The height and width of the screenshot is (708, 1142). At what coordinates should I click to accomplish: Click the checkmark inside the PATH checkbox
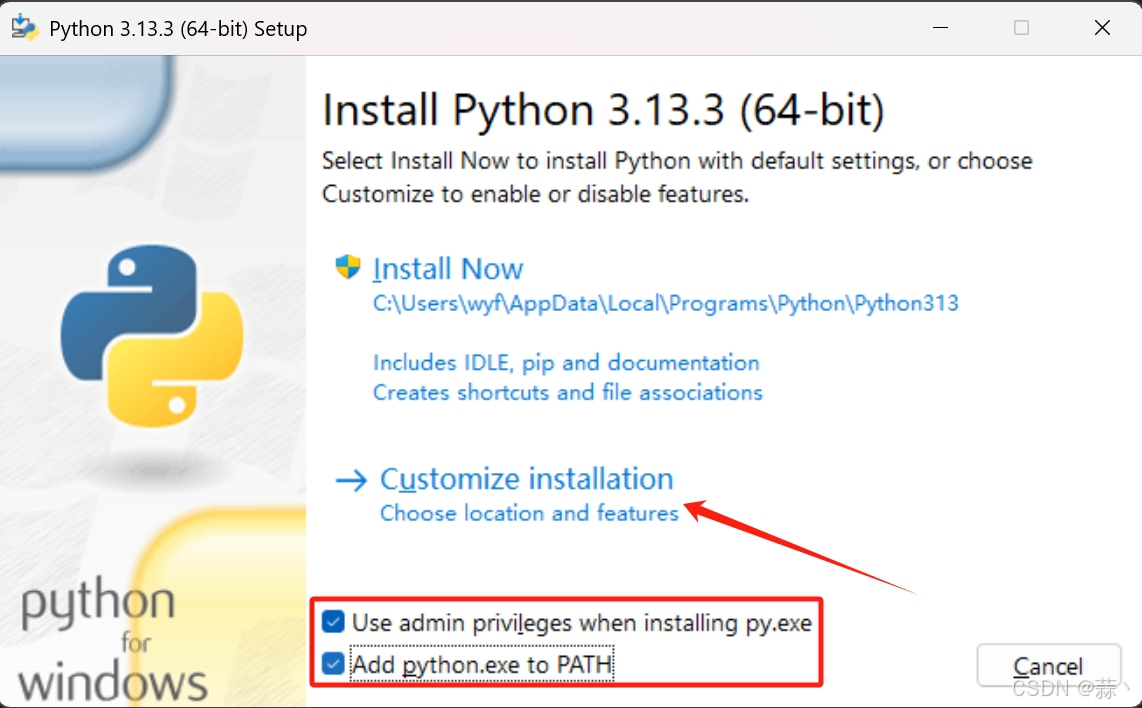[x=333, y=662]
